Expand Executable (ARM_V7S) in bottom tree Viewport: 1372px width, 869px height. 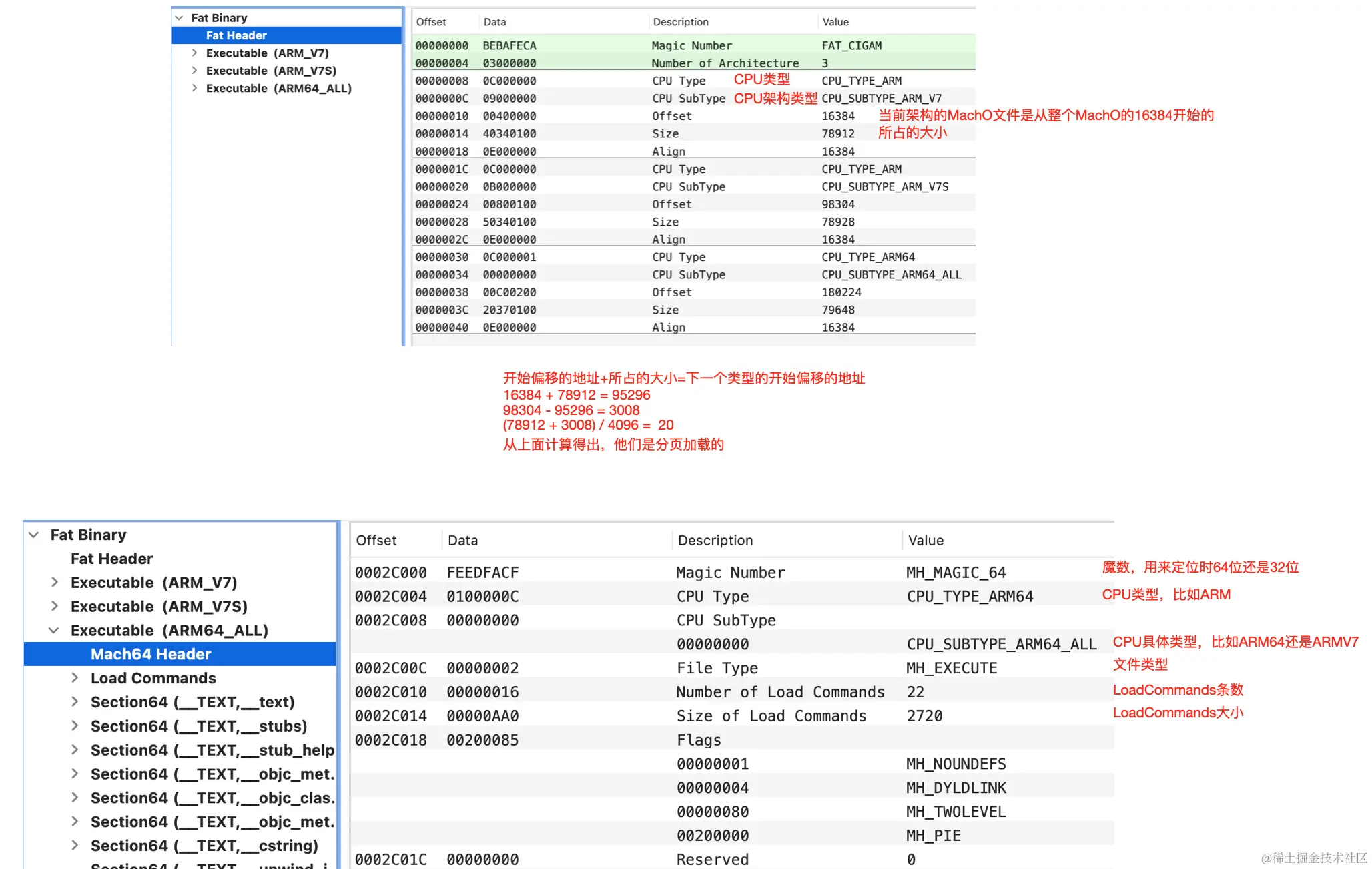pos(55,607)
